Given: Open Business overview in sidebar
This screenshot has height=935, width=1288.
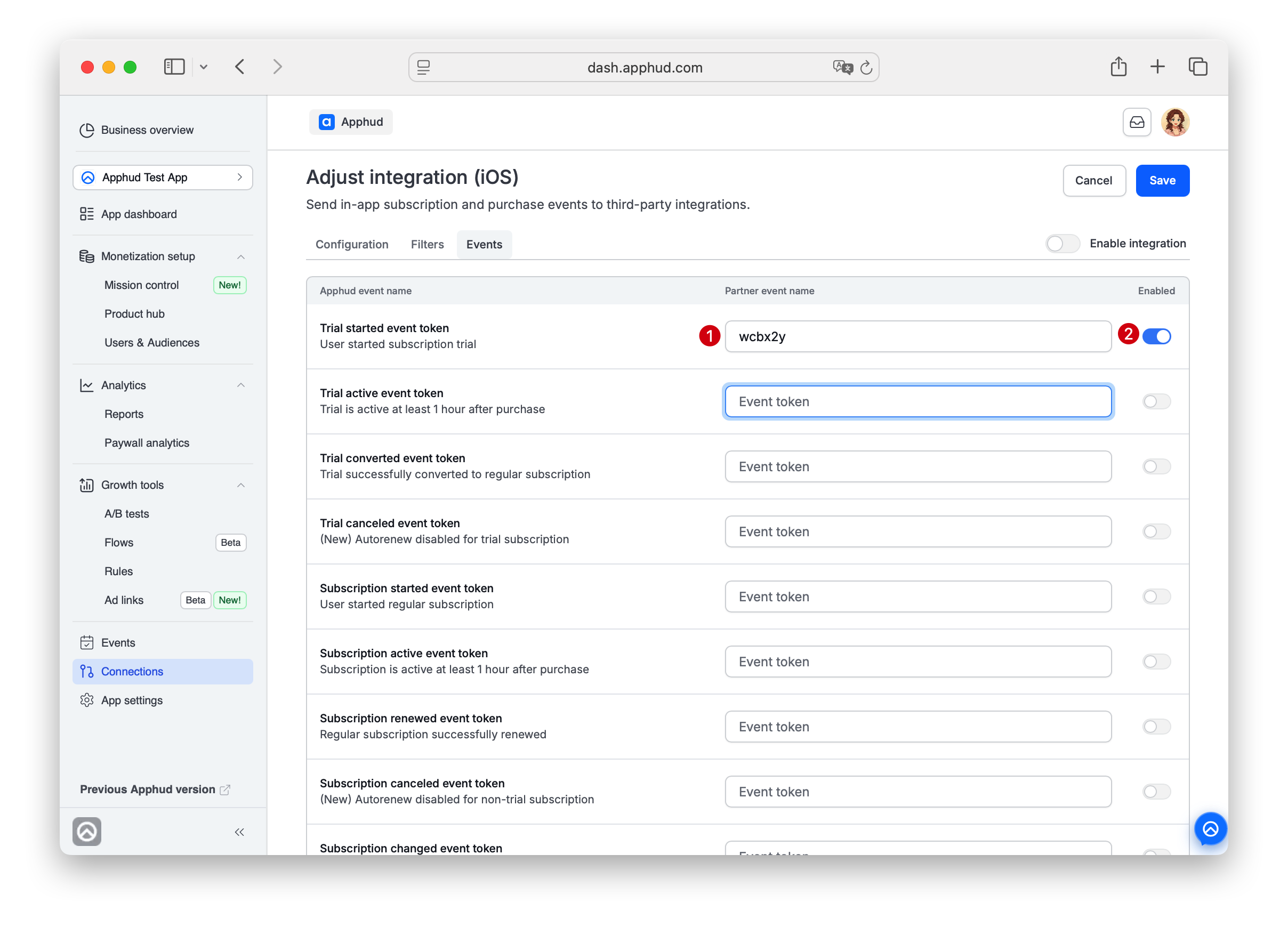Looking at the screenshot, I should (147, 130).
